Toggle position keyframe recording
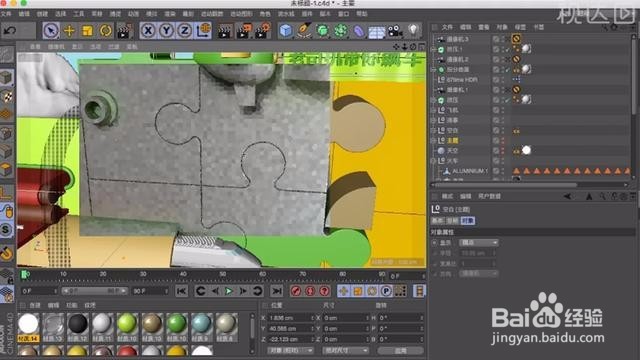Image resolution: width=640 pixels, height=360 pixels. pyautogui.click(x=344, y=291)
